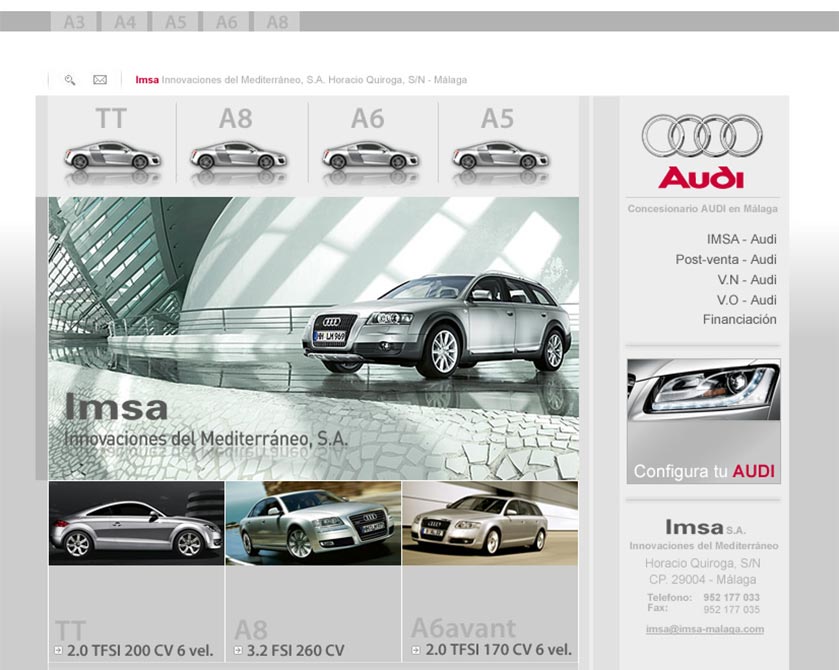Open the A8 sedan photo
Viewport: 839px width, 670px height.
[x=314, y=523]
